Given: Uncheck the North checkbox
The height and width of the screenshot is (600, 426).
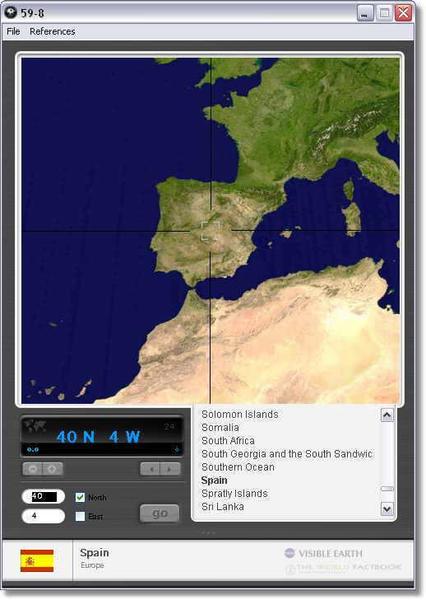Looking at the screenshot, I should [80, 497].
